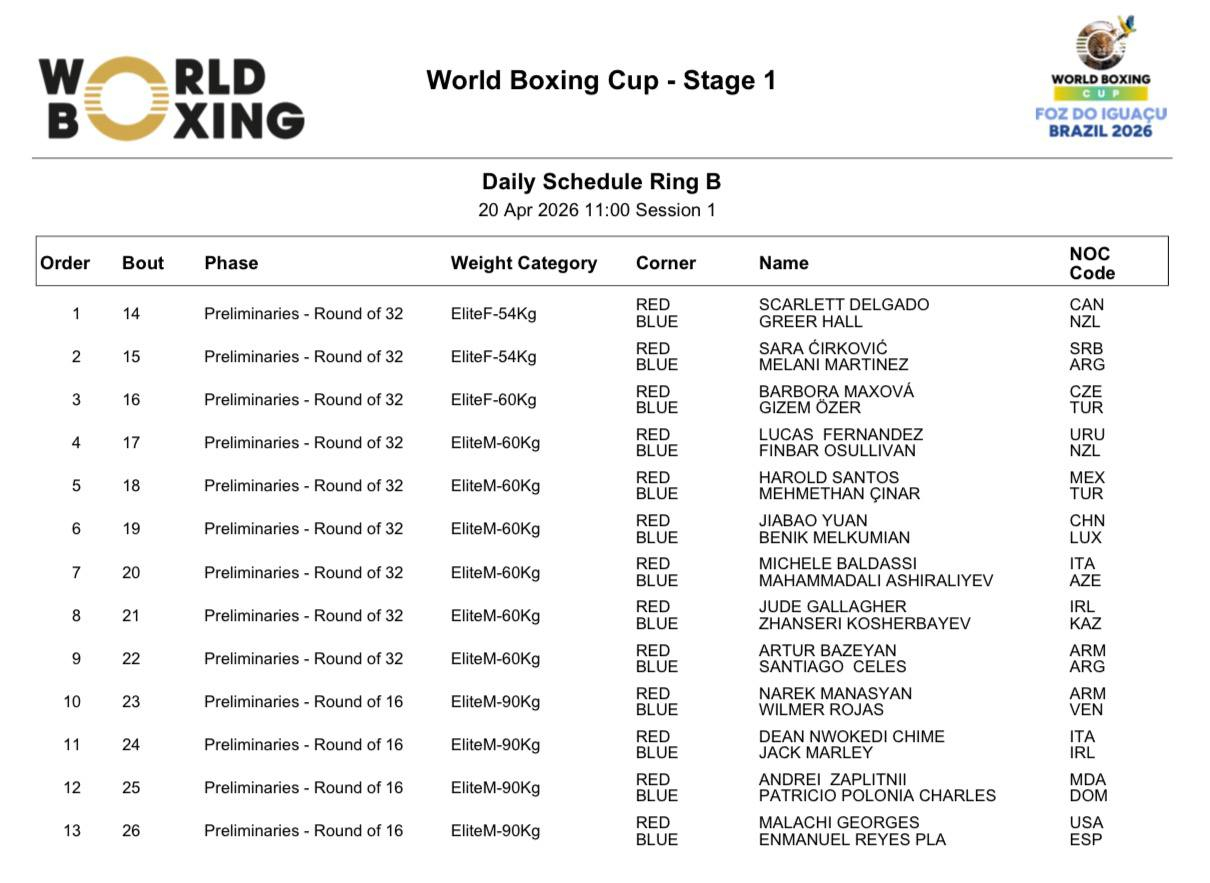Select the Weight Category column header
The image size is (1210, 883).
[523, 263]
